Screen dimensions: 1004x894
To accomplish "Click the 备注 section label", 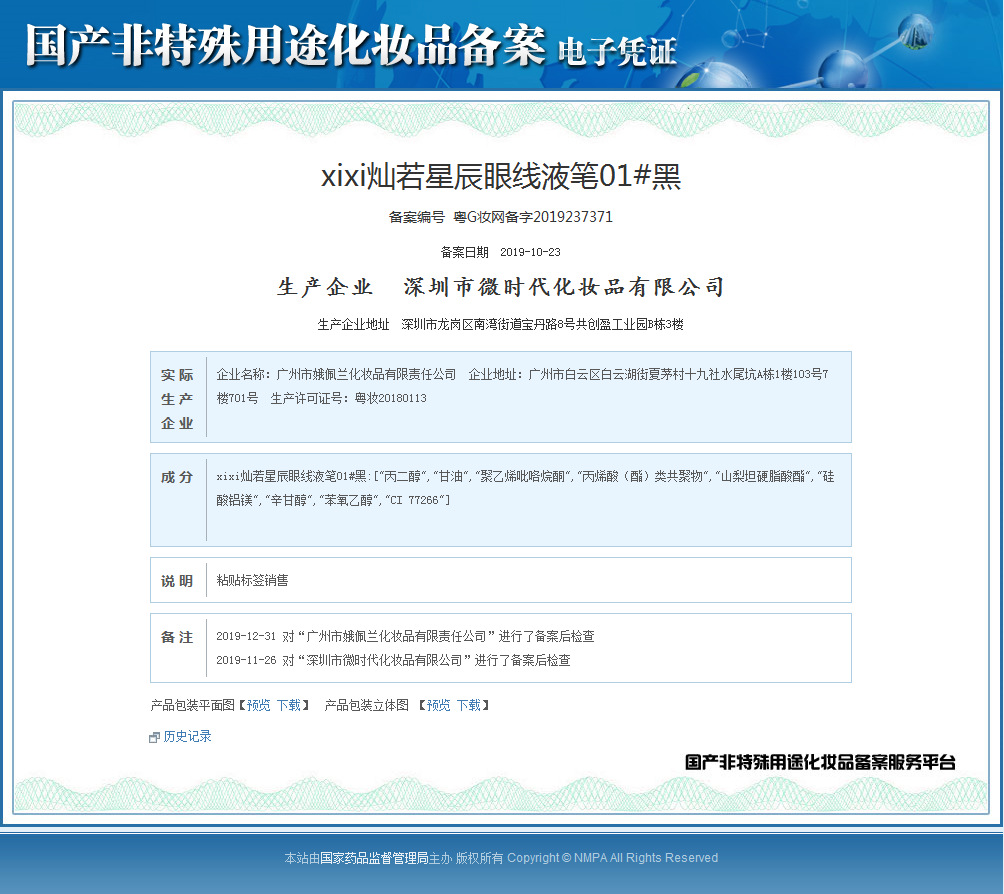I will click(x=177, y=637).
